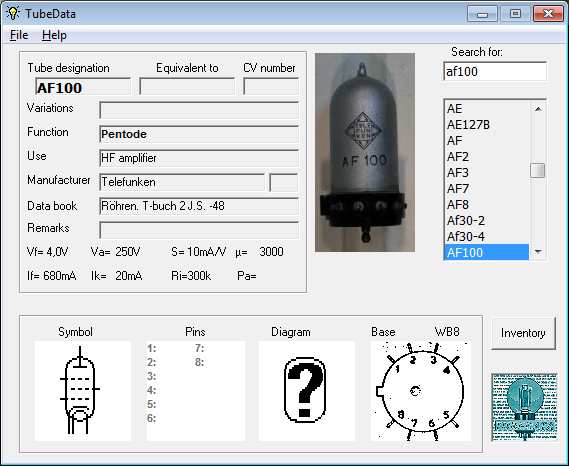Click the Equivalent to field

[187, 86]
